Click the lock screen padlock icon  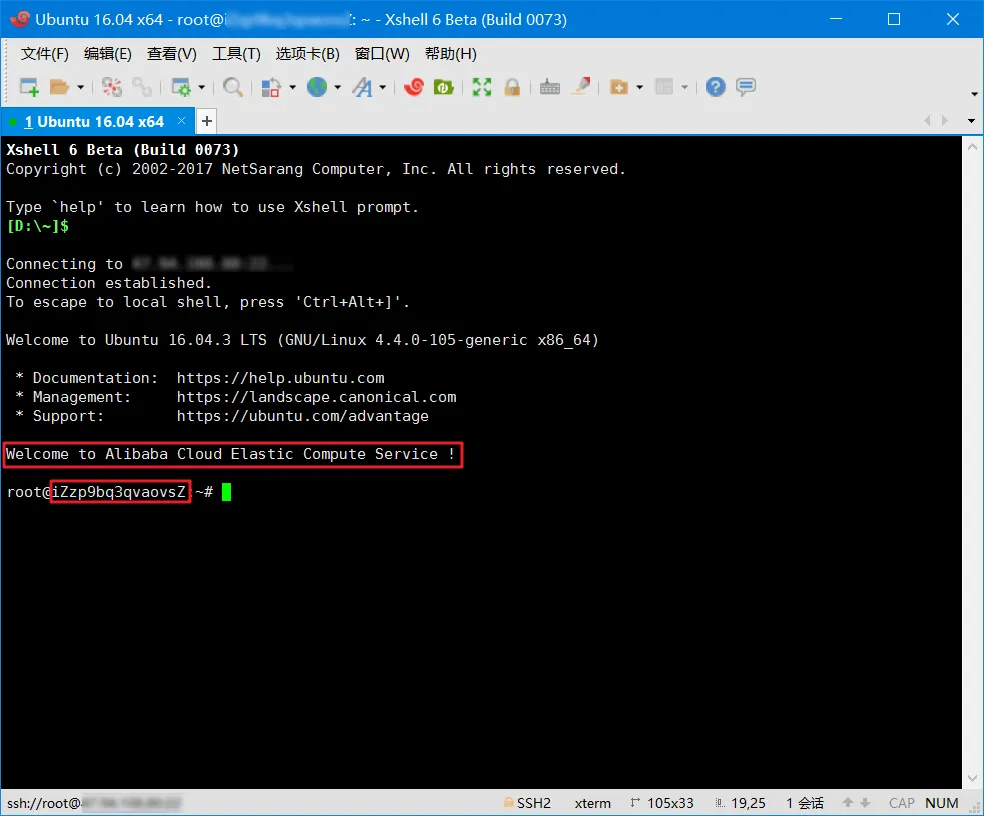[x=512, y=87]
